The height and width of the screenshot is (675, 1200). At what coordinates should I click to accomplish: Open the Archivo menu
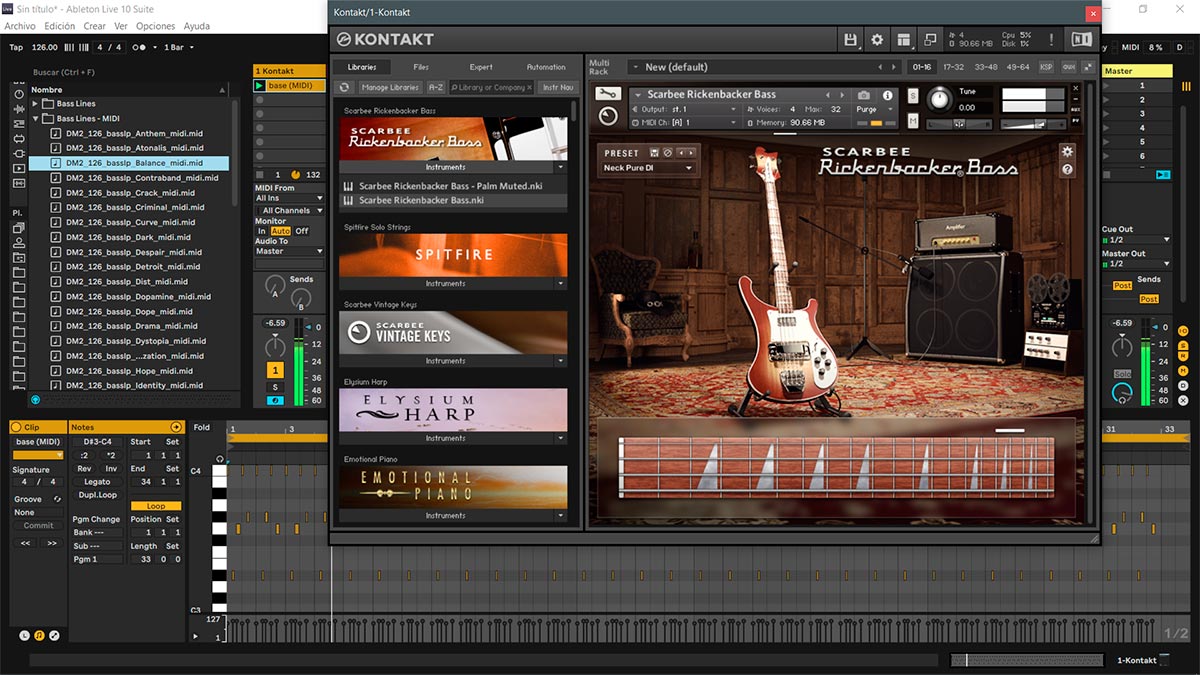point(20,26)
